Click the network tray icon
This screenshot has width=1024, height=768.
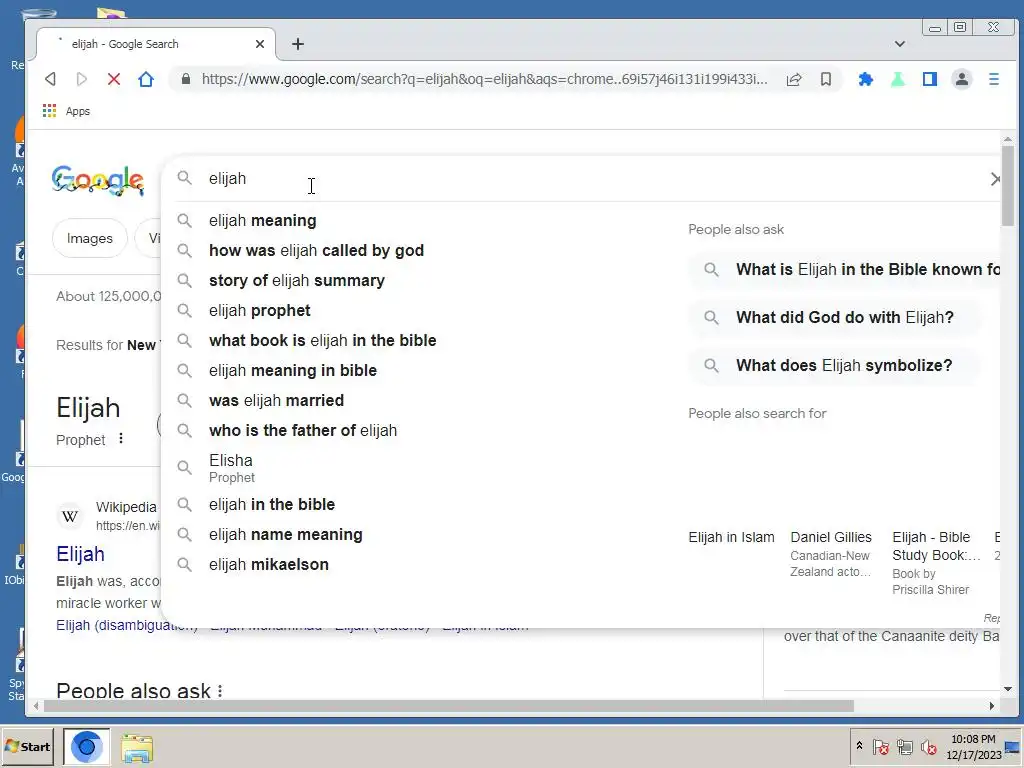904,747
